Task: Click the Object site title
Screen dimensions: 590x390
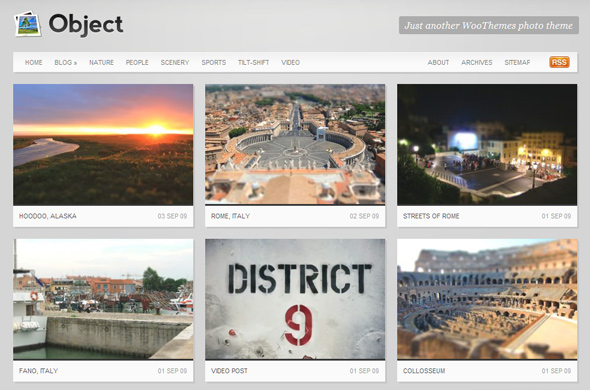Action: 86,24
